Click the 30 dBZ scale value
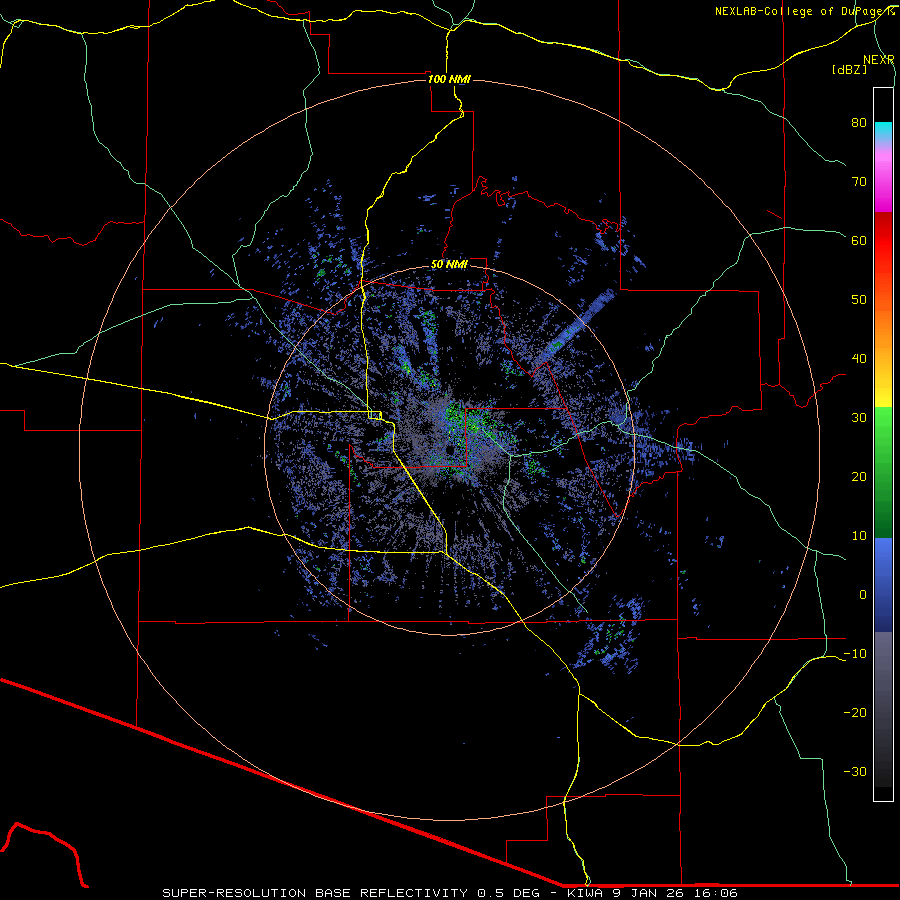 [x=859, y=418]
